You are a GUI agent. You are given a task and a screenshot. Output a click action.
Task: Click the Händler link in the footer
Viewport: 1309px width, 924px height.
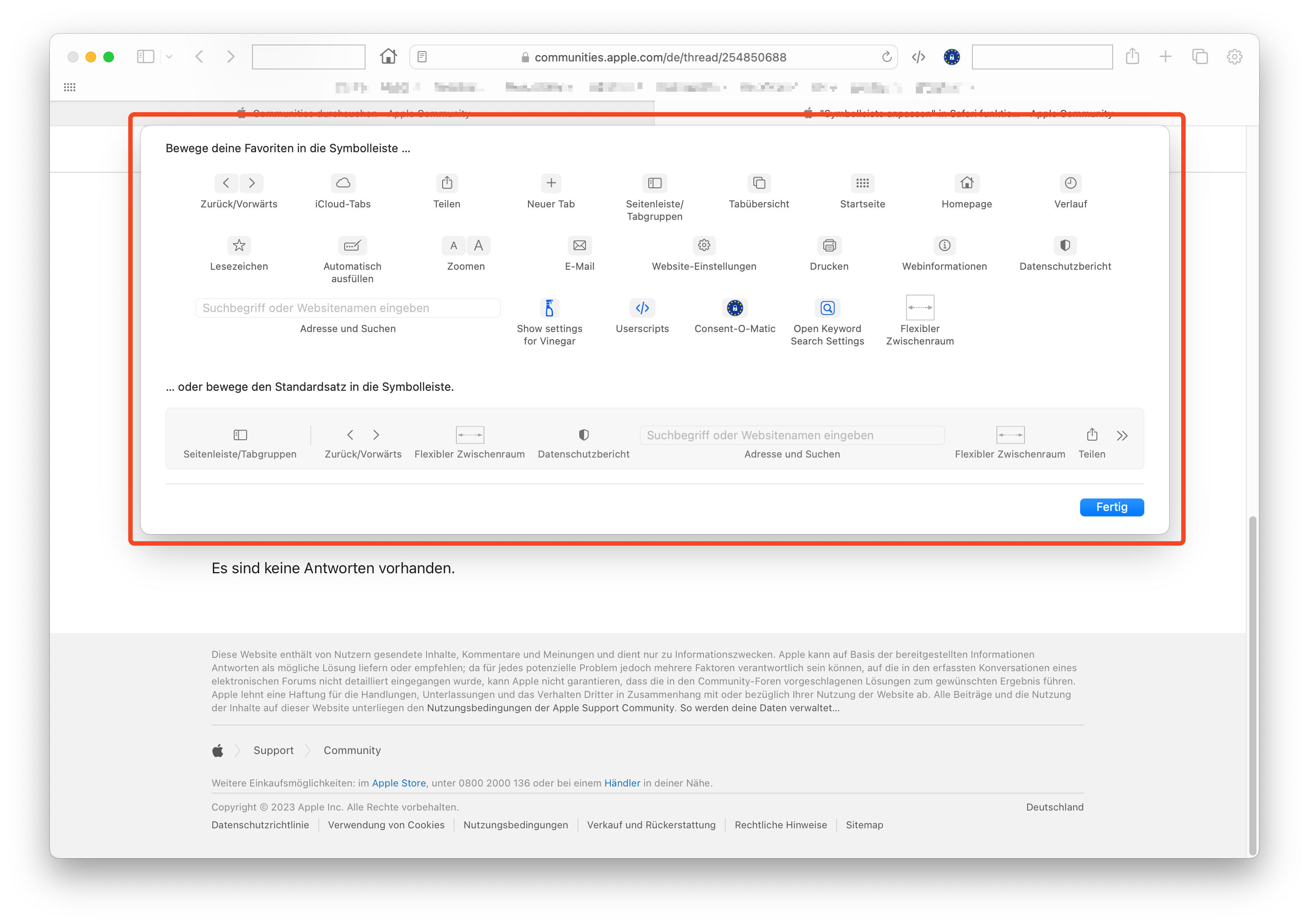pyautogui.click(x=622, y=782)
